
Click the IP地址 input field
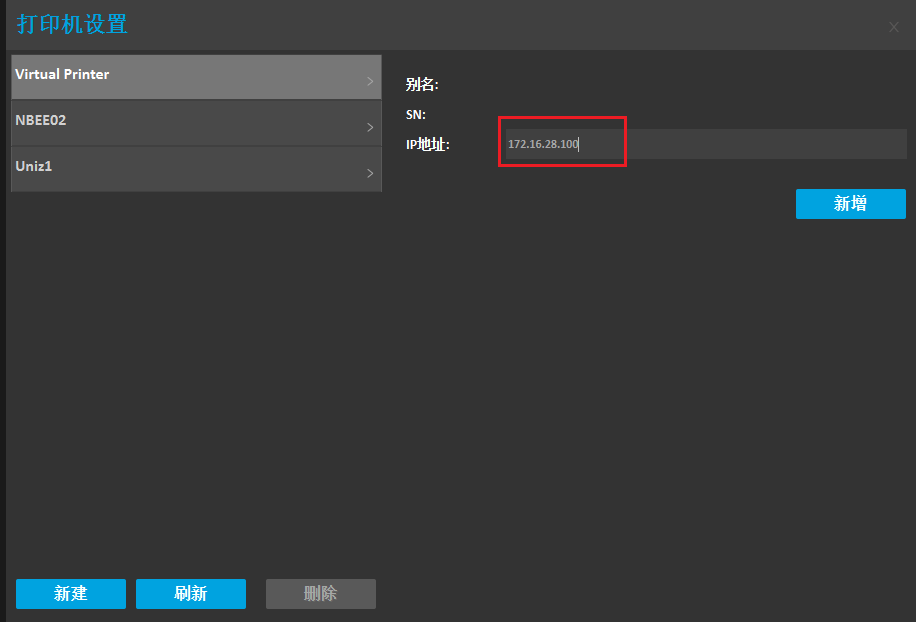[706, 144]
